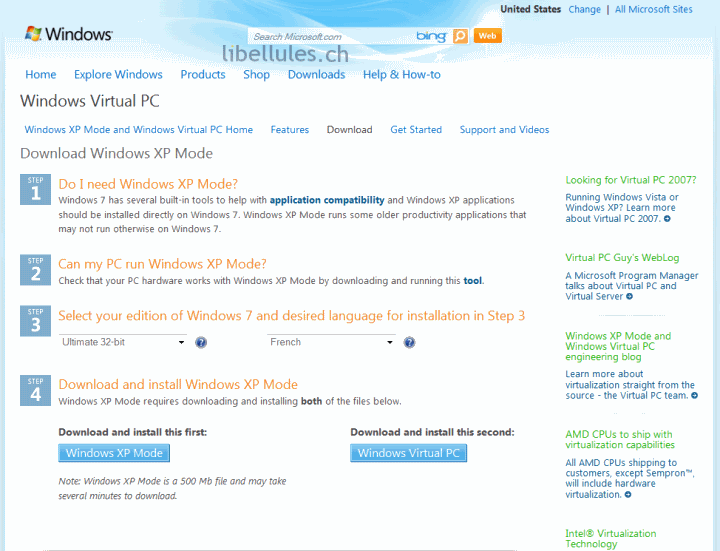
Task: Click Download and install this second label
Action: 433,432
